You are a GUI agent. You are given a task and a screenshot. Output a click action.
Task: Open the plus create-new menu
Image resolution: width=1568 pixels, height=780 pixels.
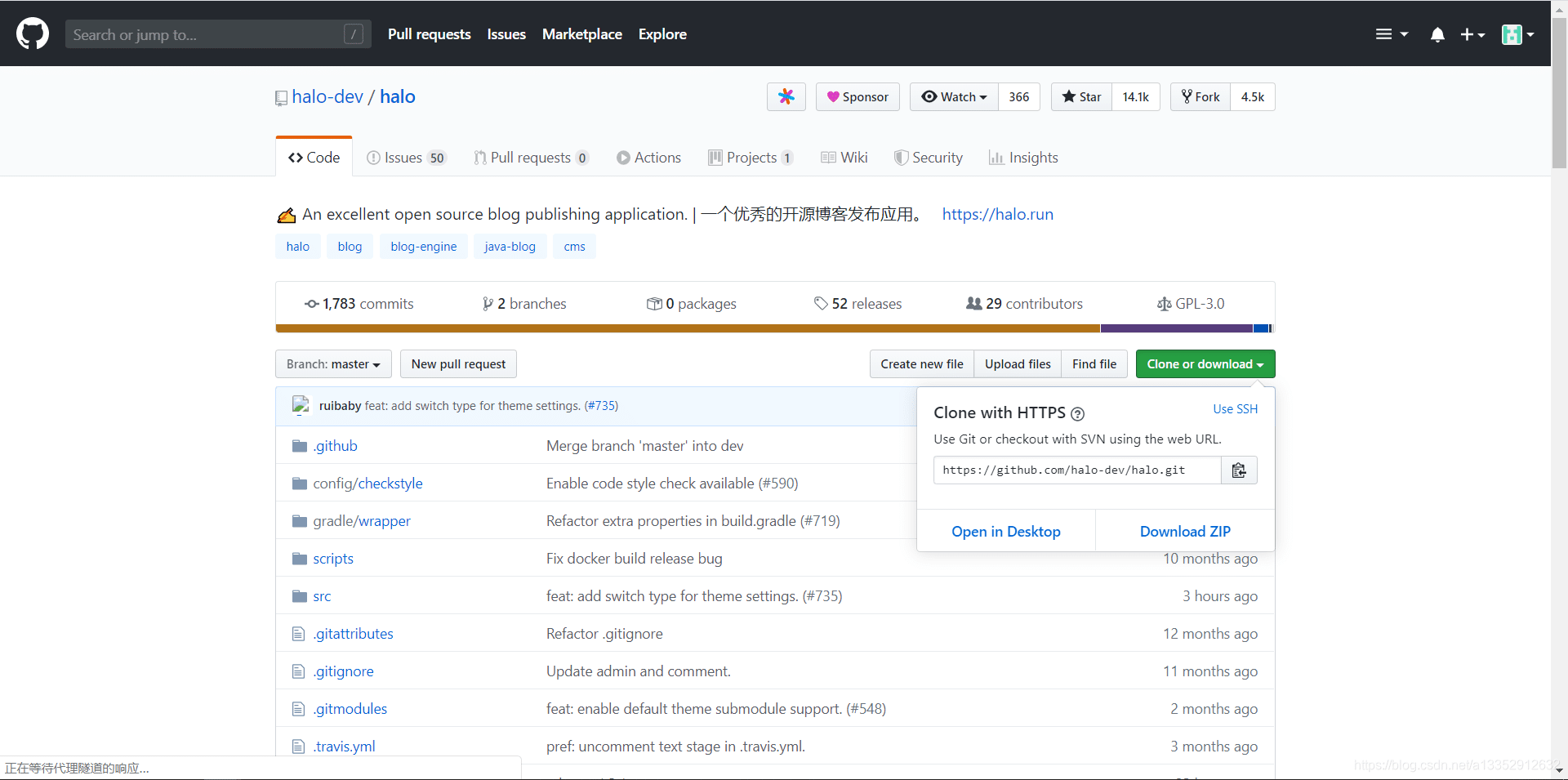coord(1472,34)
